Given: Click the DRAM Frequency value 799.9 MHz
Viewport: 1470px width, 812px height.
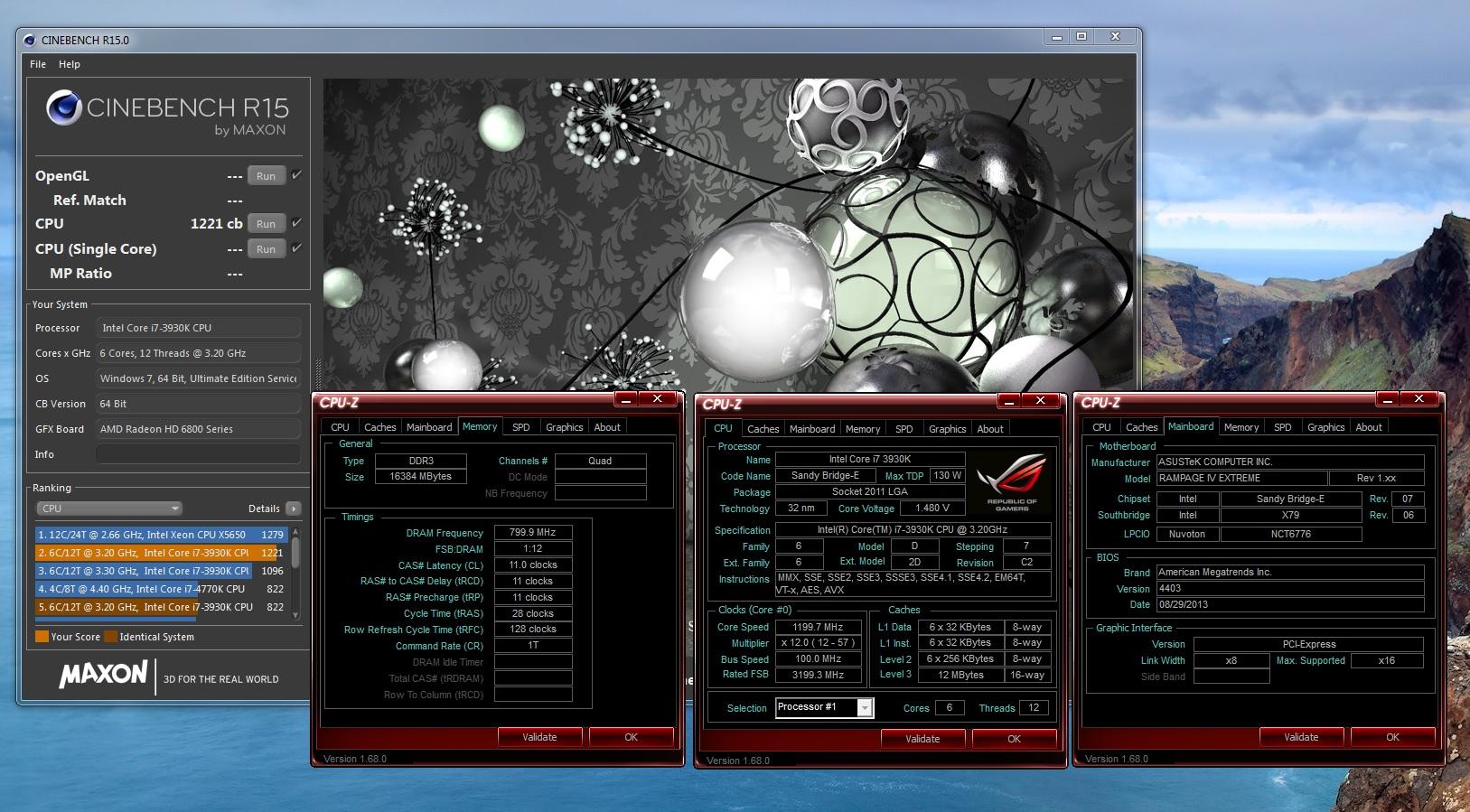Looking at the screenshot, I should point(533,533).
